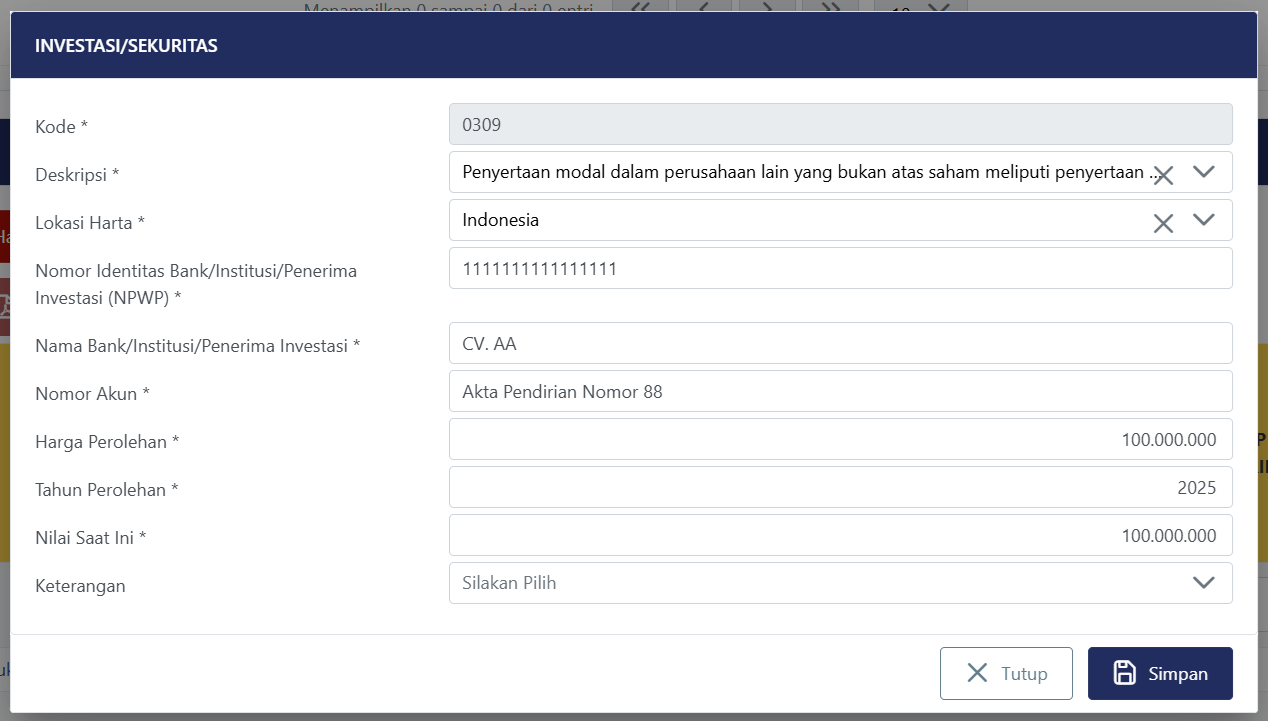Close the dialog with Tutup button
Viewport: 1268px width, 721px height.
(1006, 674)
